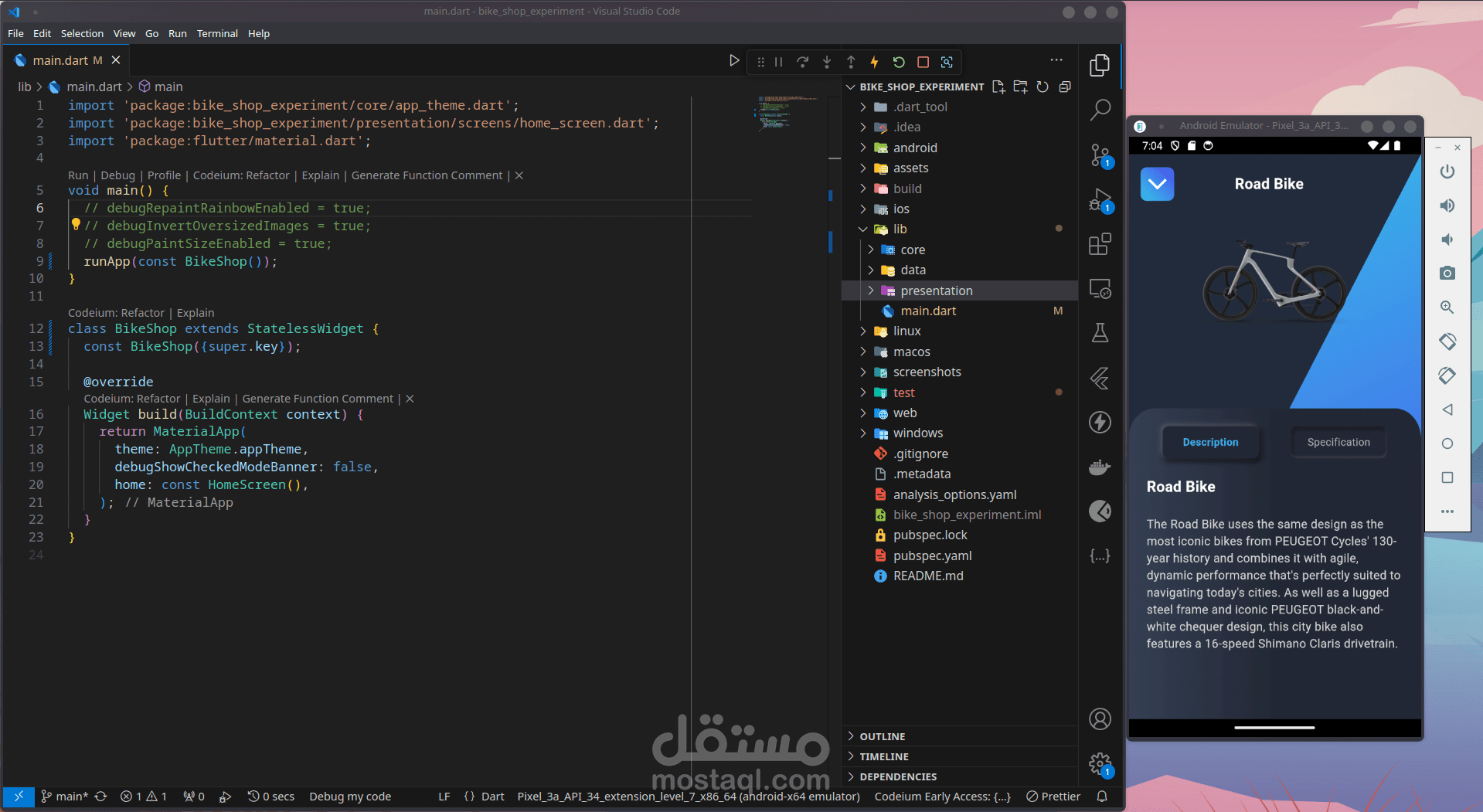Viewport: 1483px width, 812px height.
Task: Click Generate Function Comment above build method
Action: [318, 399]
